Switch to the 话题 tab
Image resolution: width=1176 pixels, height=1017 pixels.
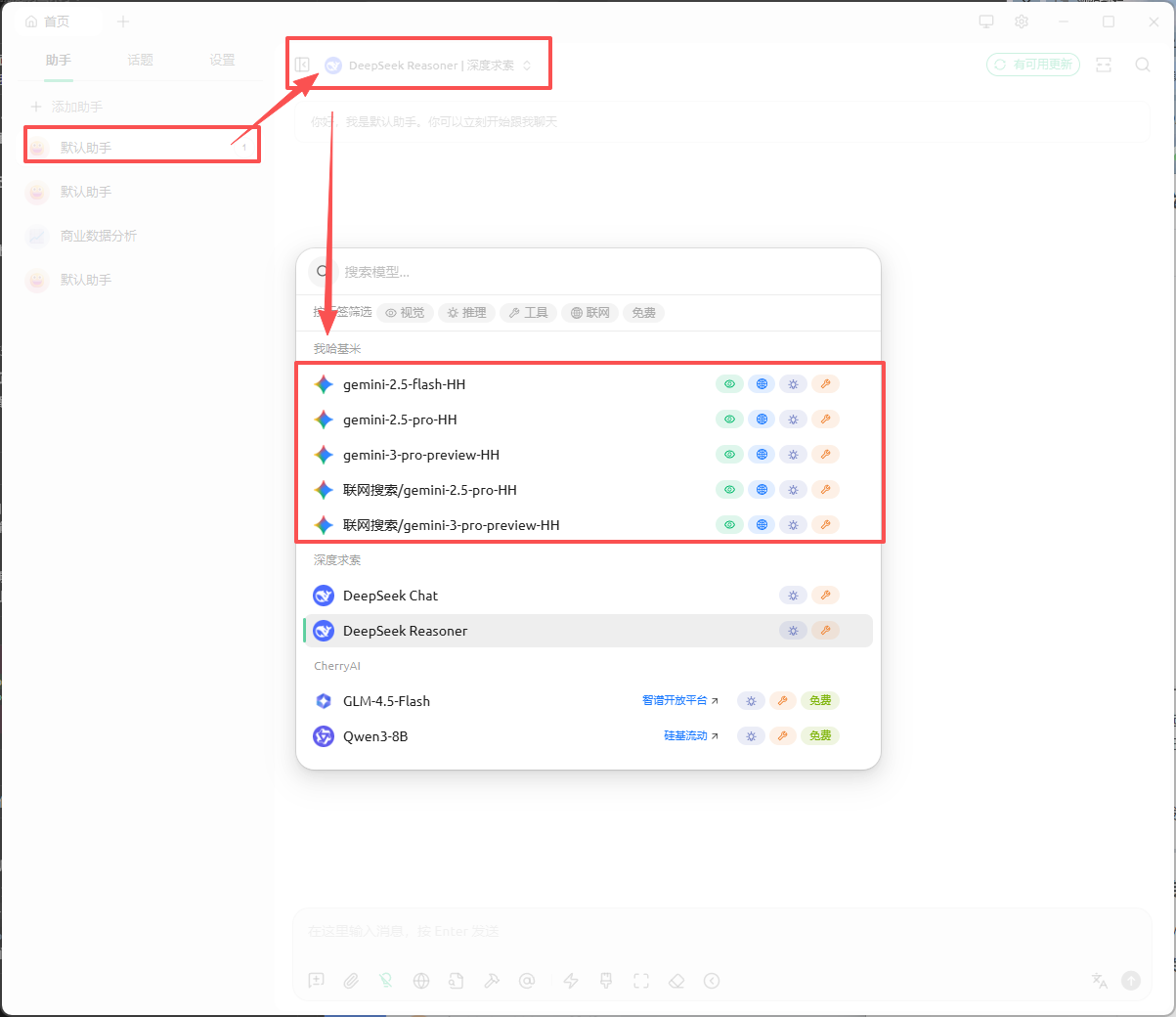click(140, 60)
